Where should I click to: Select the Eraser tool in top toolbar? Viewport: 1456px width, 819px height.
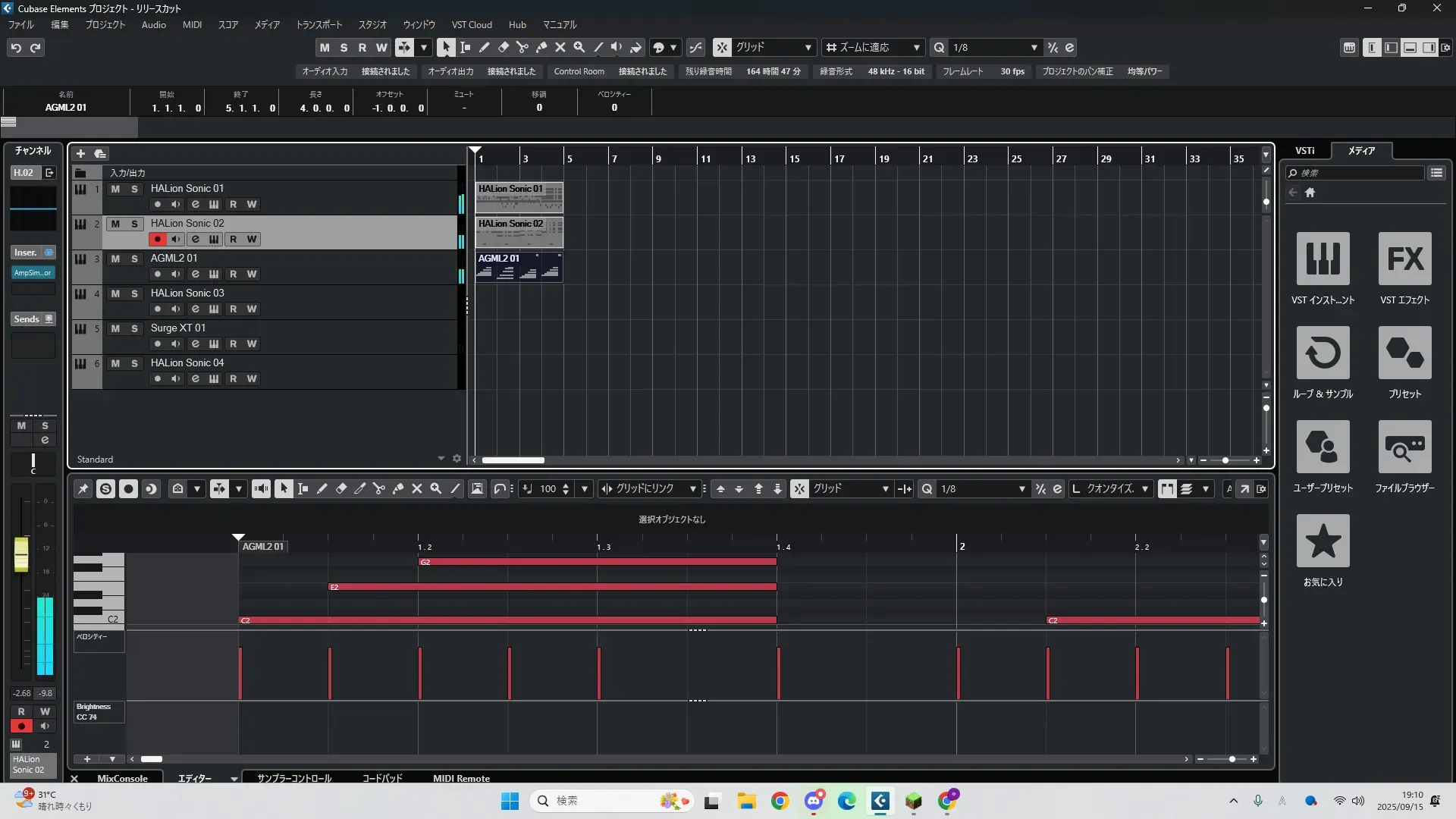tap(503, 47)
